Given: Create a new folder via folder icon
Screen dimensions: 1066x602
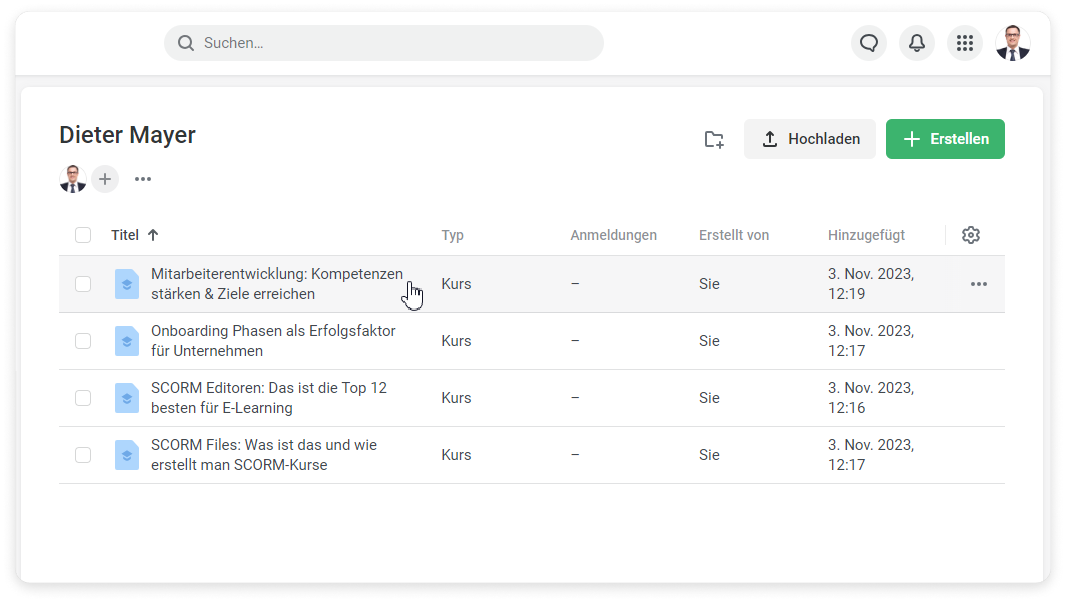Looking at the screenshot, I should 714,139.
